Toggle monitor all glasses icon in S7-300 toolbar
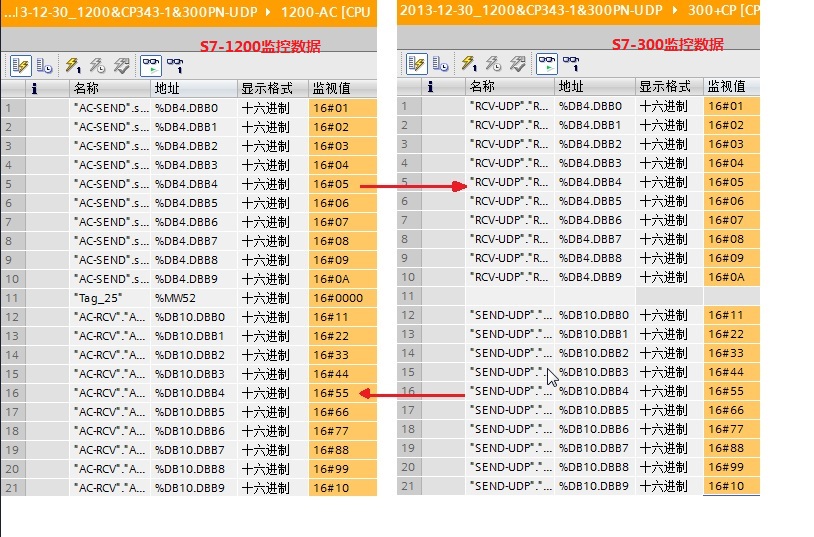 tap(547, 64)
